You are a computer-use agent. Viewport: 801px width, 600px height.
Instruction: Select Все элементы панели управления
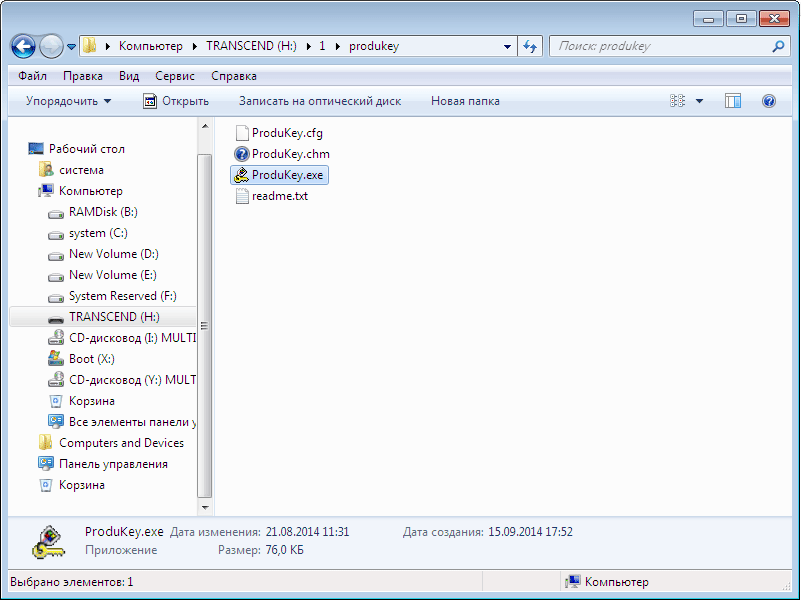[122, 422]
